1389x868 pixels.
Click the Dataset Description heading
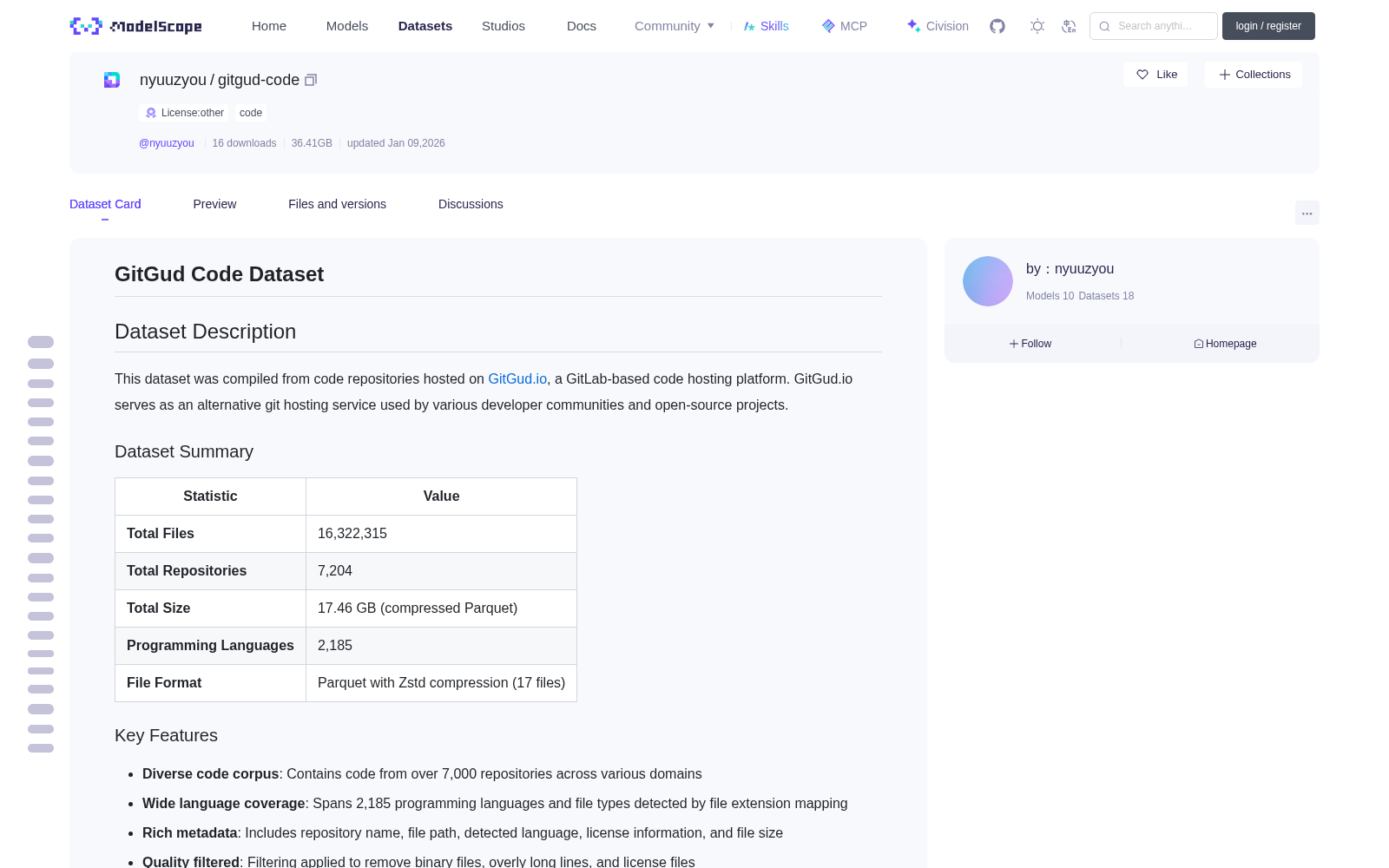point(205,332)
